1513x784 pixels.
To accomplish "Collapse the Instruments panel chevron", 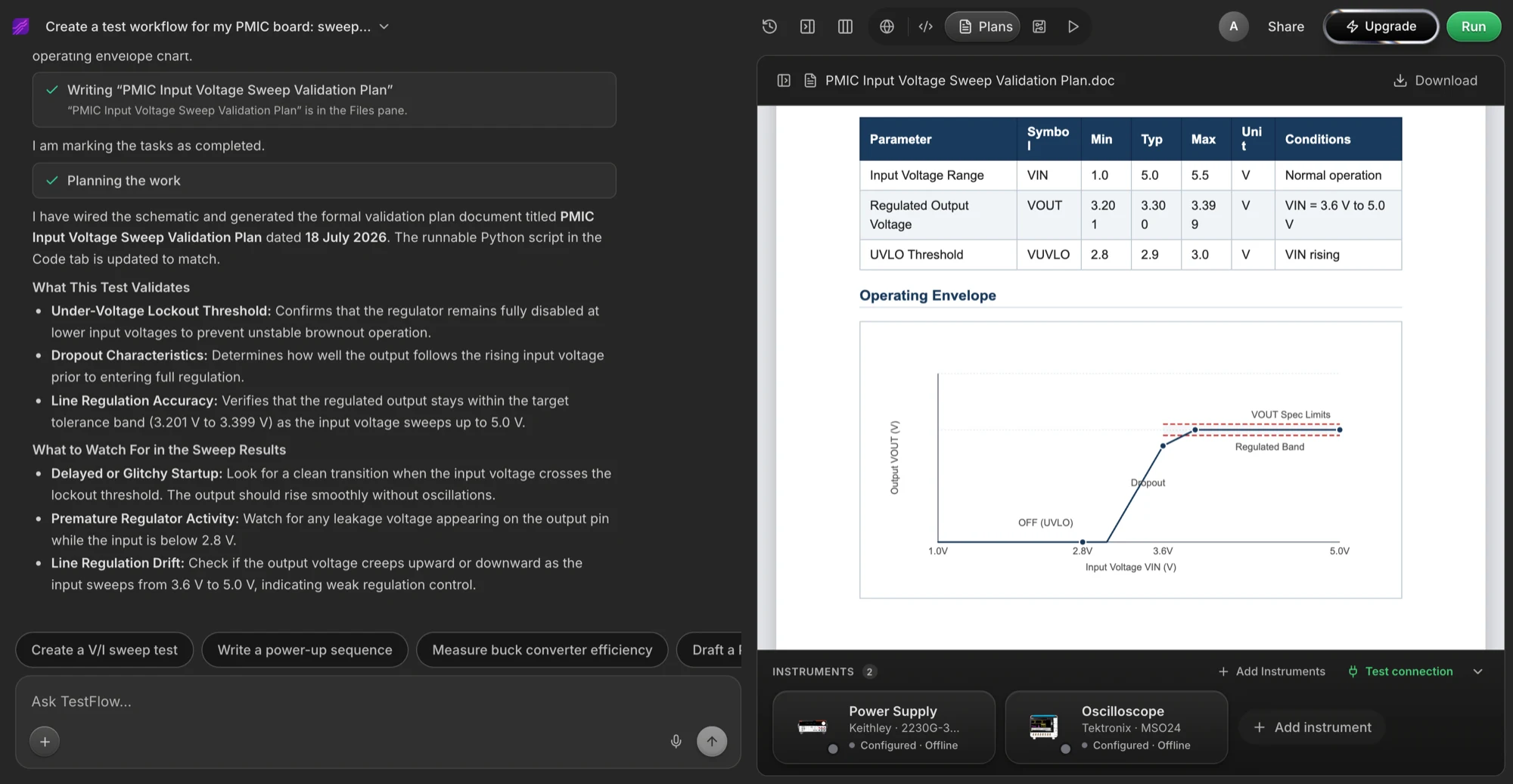I will (1477, 671).
